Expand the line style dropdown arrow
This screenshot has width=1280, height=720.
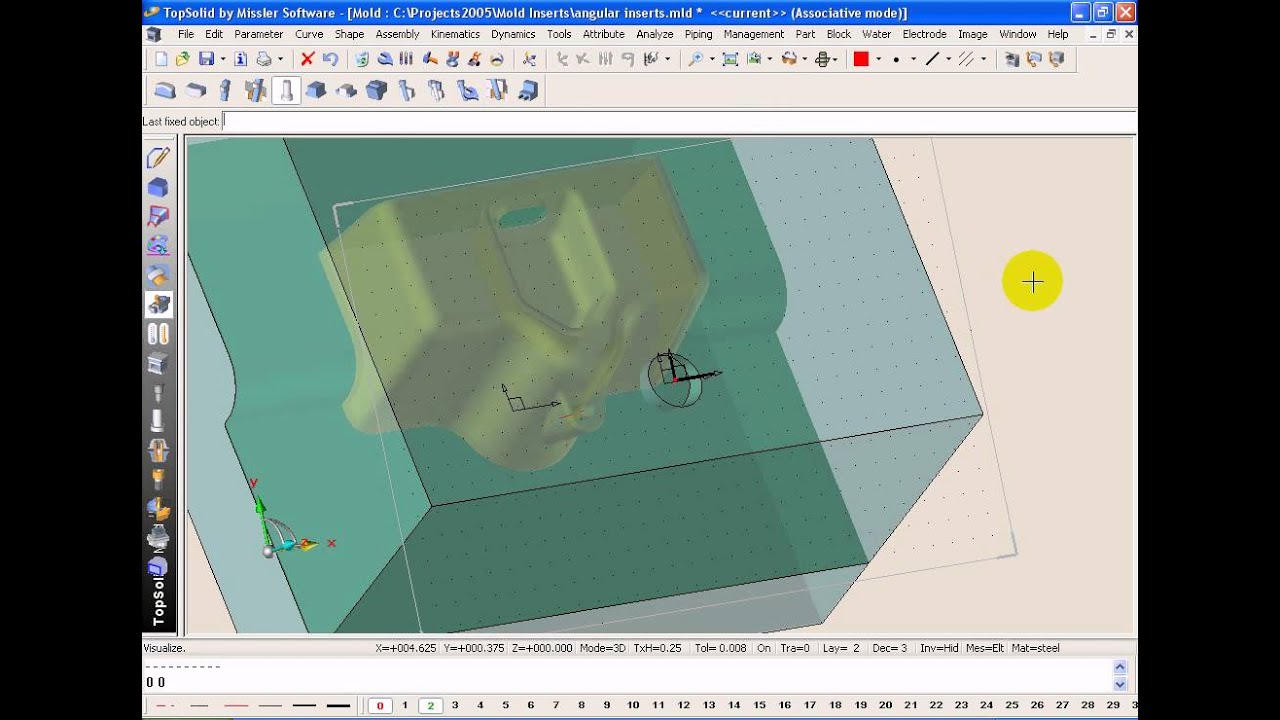coord(948,59)
